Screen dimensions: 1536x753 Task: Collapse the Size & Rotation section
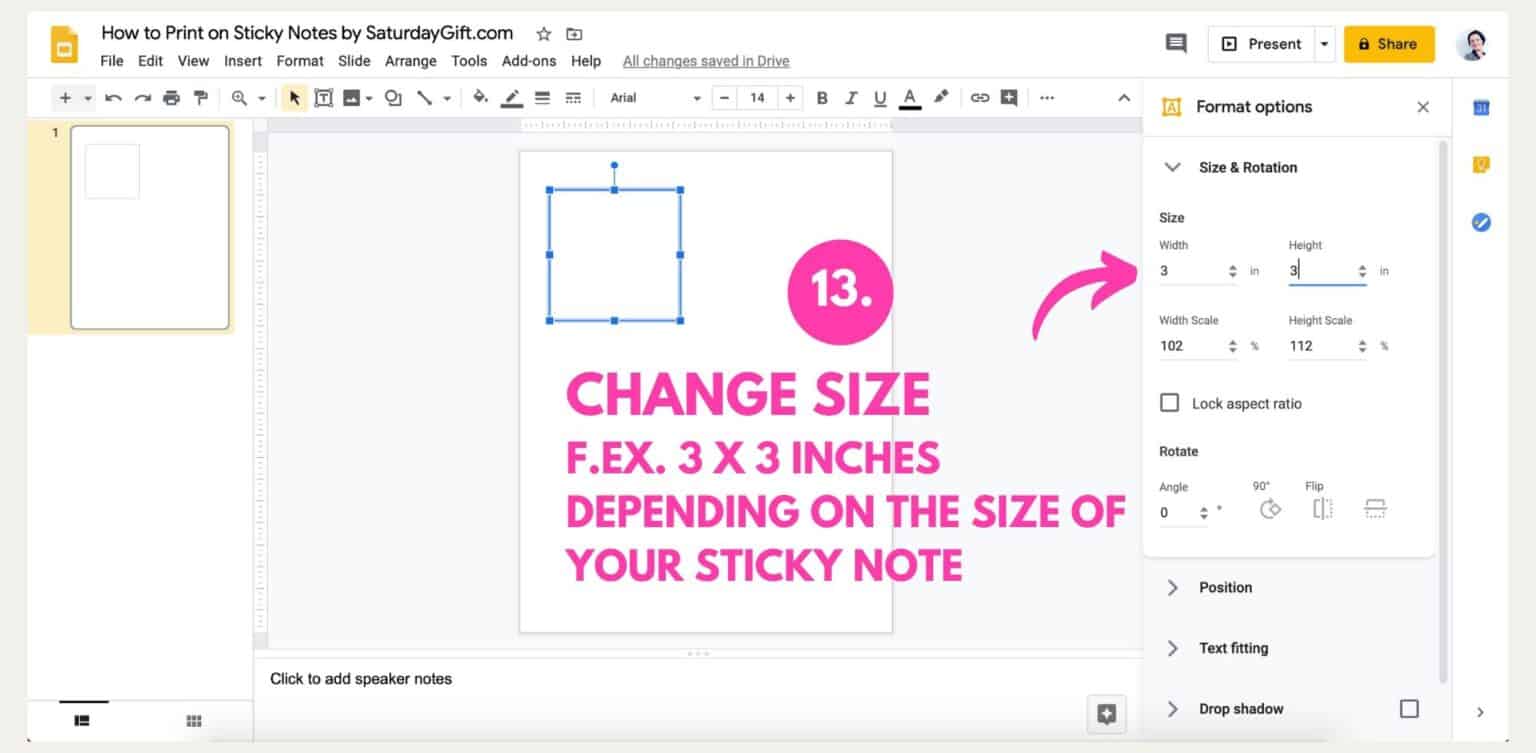click(1171, 167)
